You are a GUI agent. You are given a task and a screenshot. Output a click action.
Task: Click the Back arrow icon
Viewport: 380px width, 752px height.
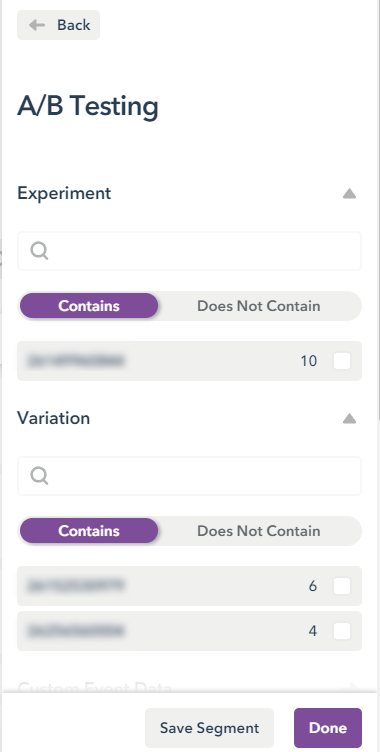[x=37, y=25]
